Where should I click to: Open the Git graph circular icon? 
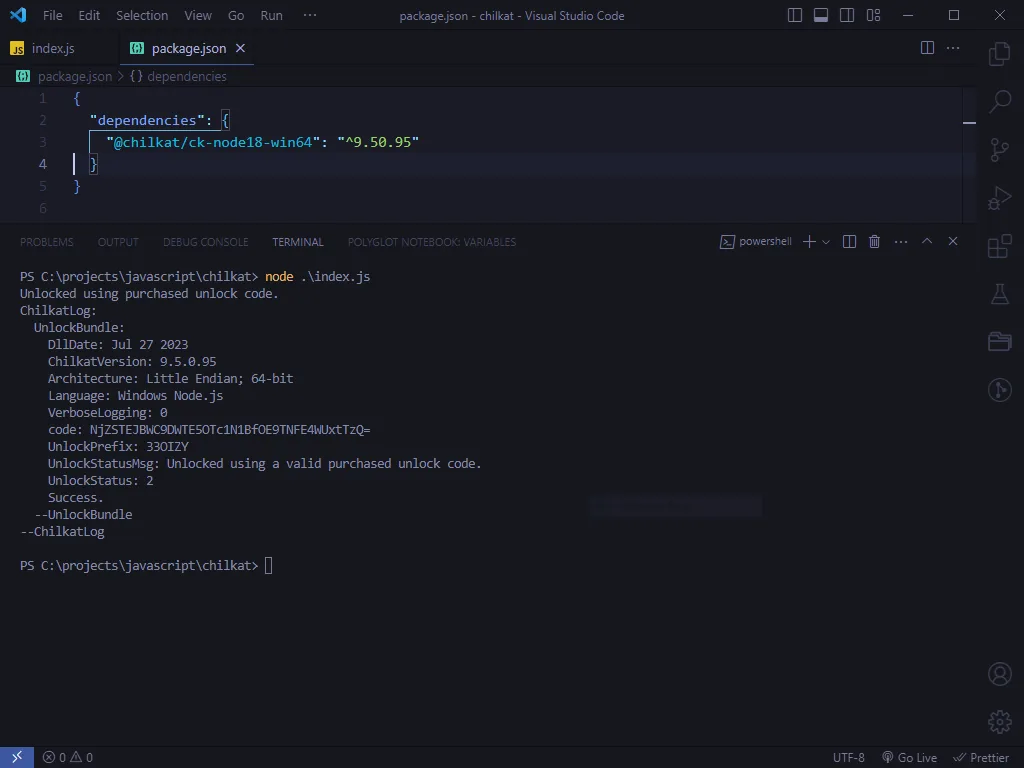pyautogui.click(x=999, y=390)
